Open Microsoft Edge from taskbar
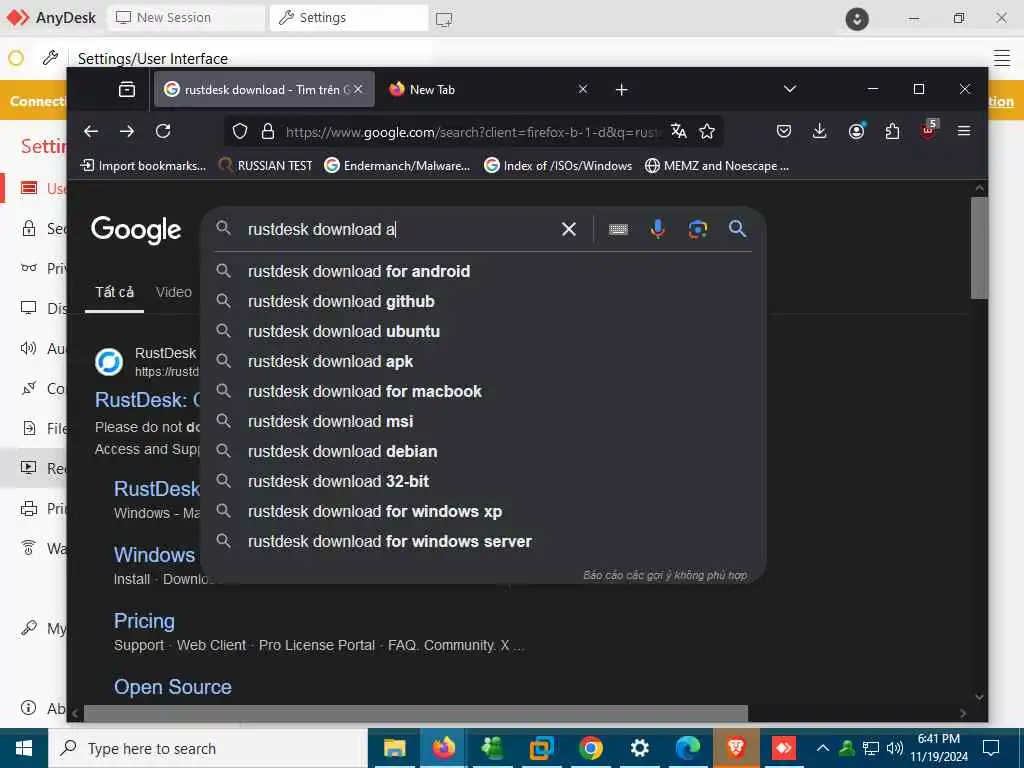The image size is (1024, 768). coord(688,748)
